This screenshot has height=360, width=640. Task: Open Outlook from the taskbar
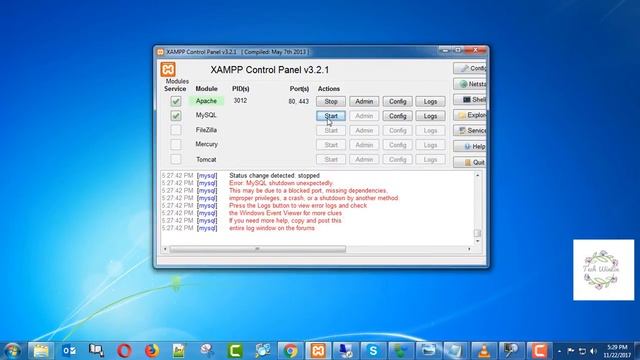pos(69,351)
